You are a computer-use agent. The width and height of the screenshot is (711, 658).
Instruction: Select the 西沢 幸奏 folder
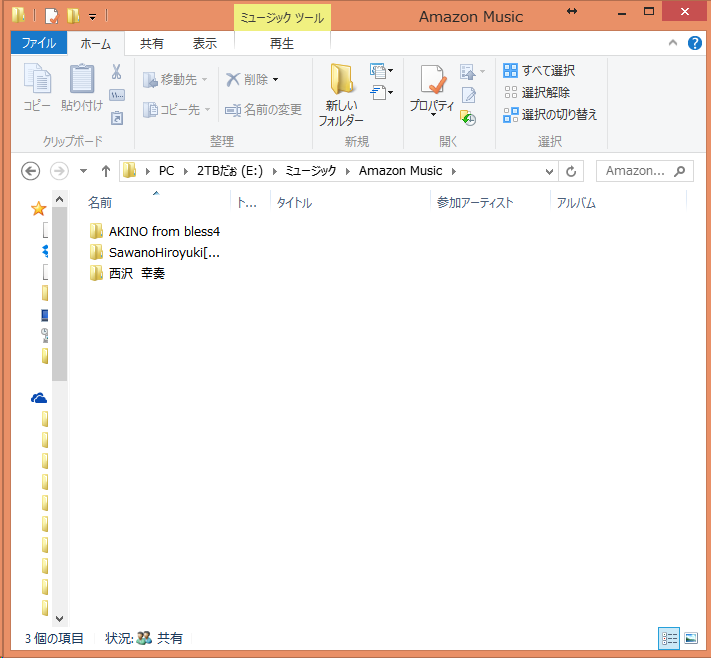(127, 273)
